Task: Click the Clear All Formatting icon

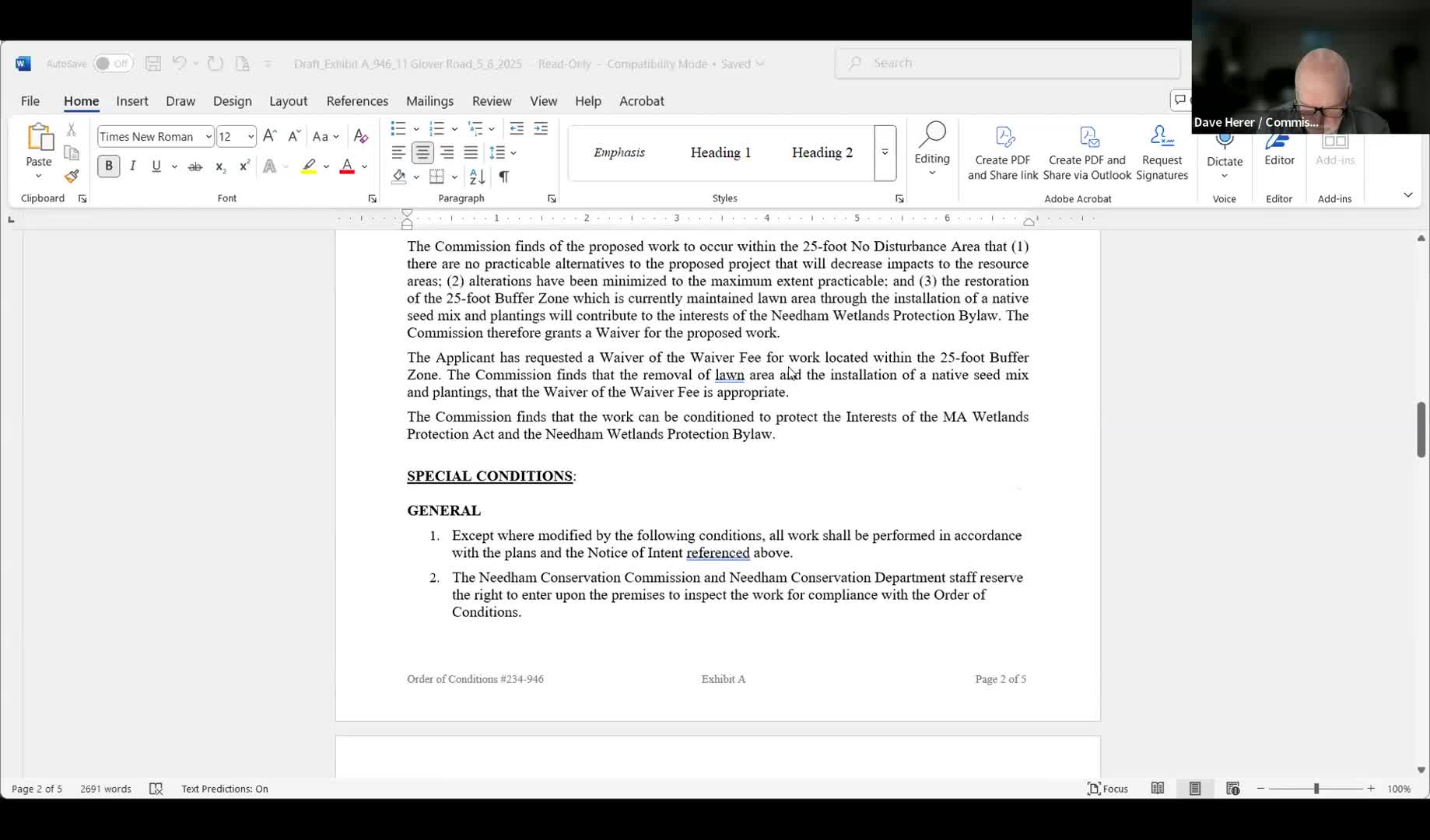Action: (360, 136)
